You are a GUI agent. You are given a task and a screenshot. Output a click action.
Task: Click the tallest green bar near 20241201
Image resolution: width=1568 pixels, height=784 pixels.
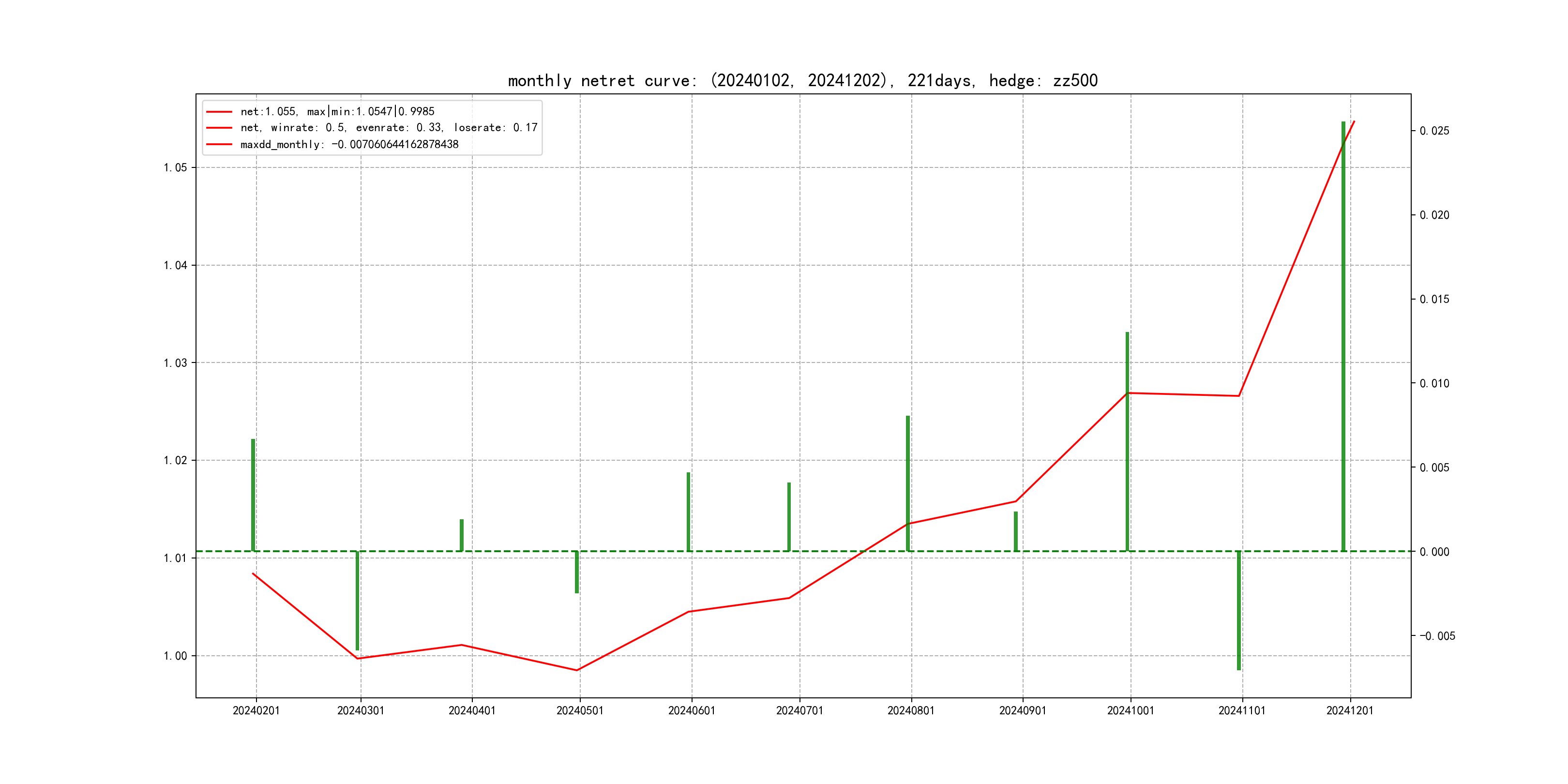pyautogui.click(x=1343, y=335)
